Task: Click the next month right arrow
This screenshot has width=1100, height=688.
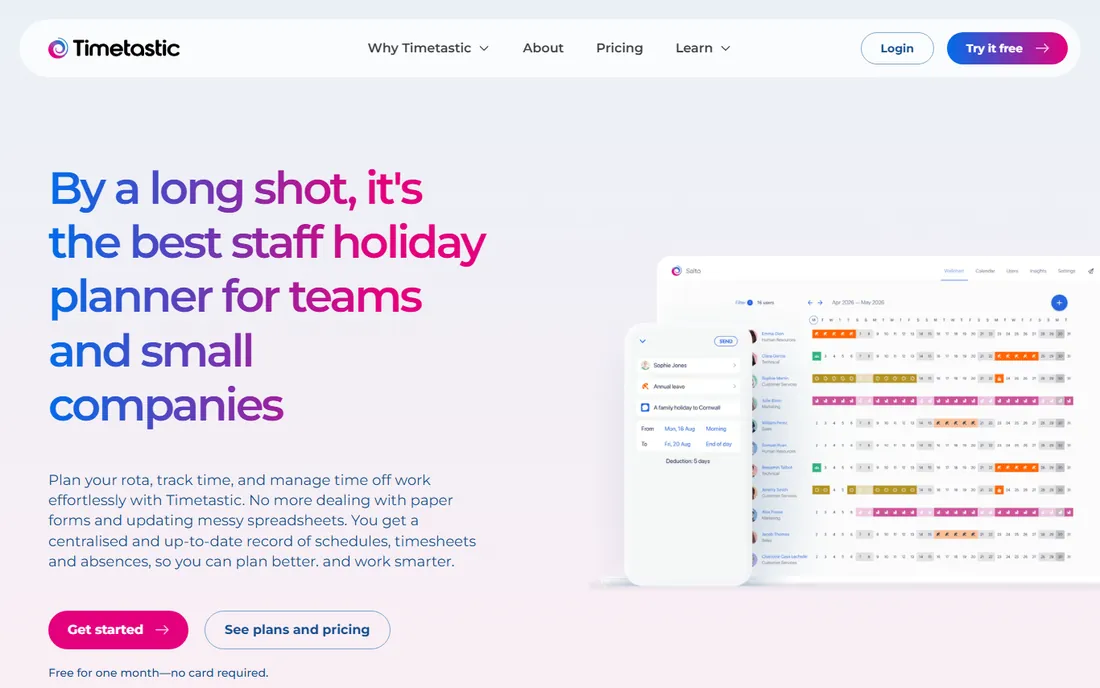Action: pos(820,303)
